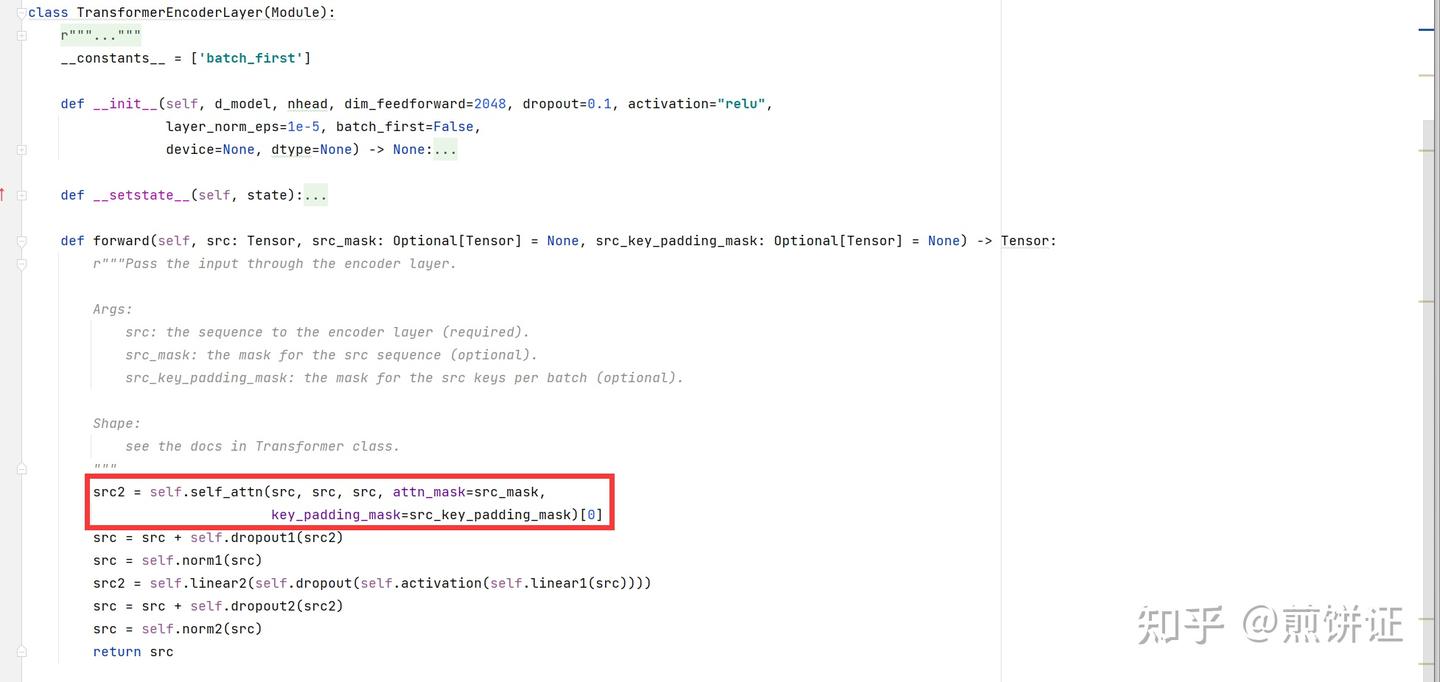Click folded ellipsis after '-> None:'
This screenshot has height=682, width=1440.
[x=445, y=149]
